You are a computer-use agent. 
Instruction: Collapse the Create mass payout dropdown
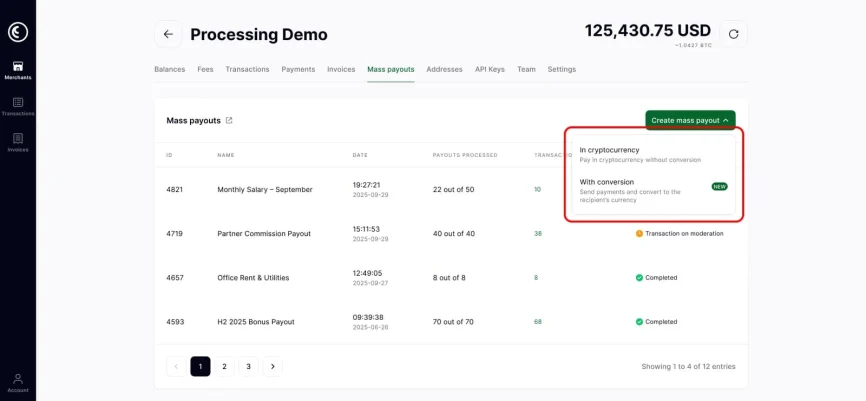tap(690, 120)
